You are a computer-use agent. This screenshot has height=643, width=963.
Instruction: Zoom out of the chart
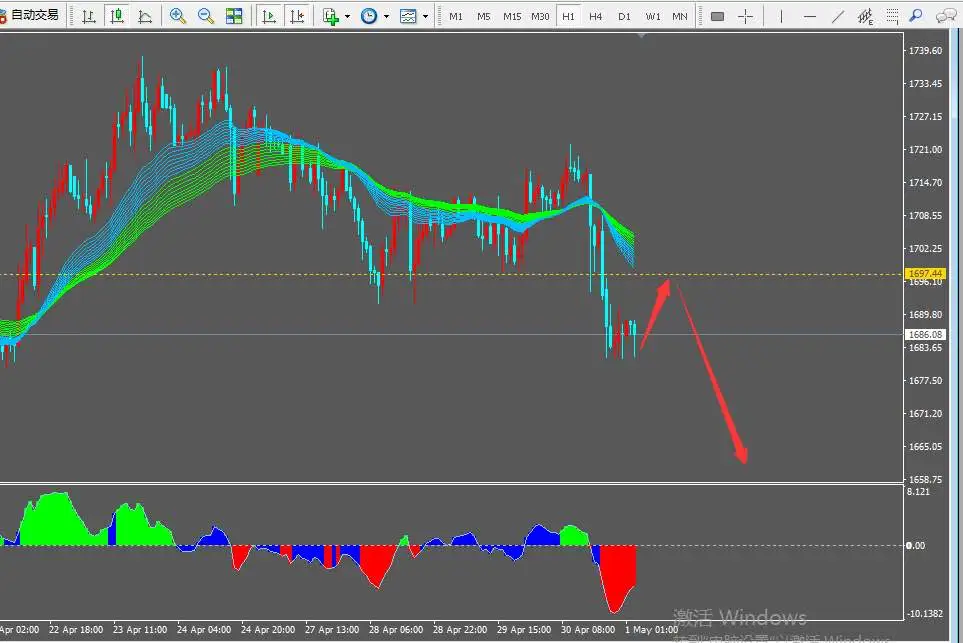206,17
